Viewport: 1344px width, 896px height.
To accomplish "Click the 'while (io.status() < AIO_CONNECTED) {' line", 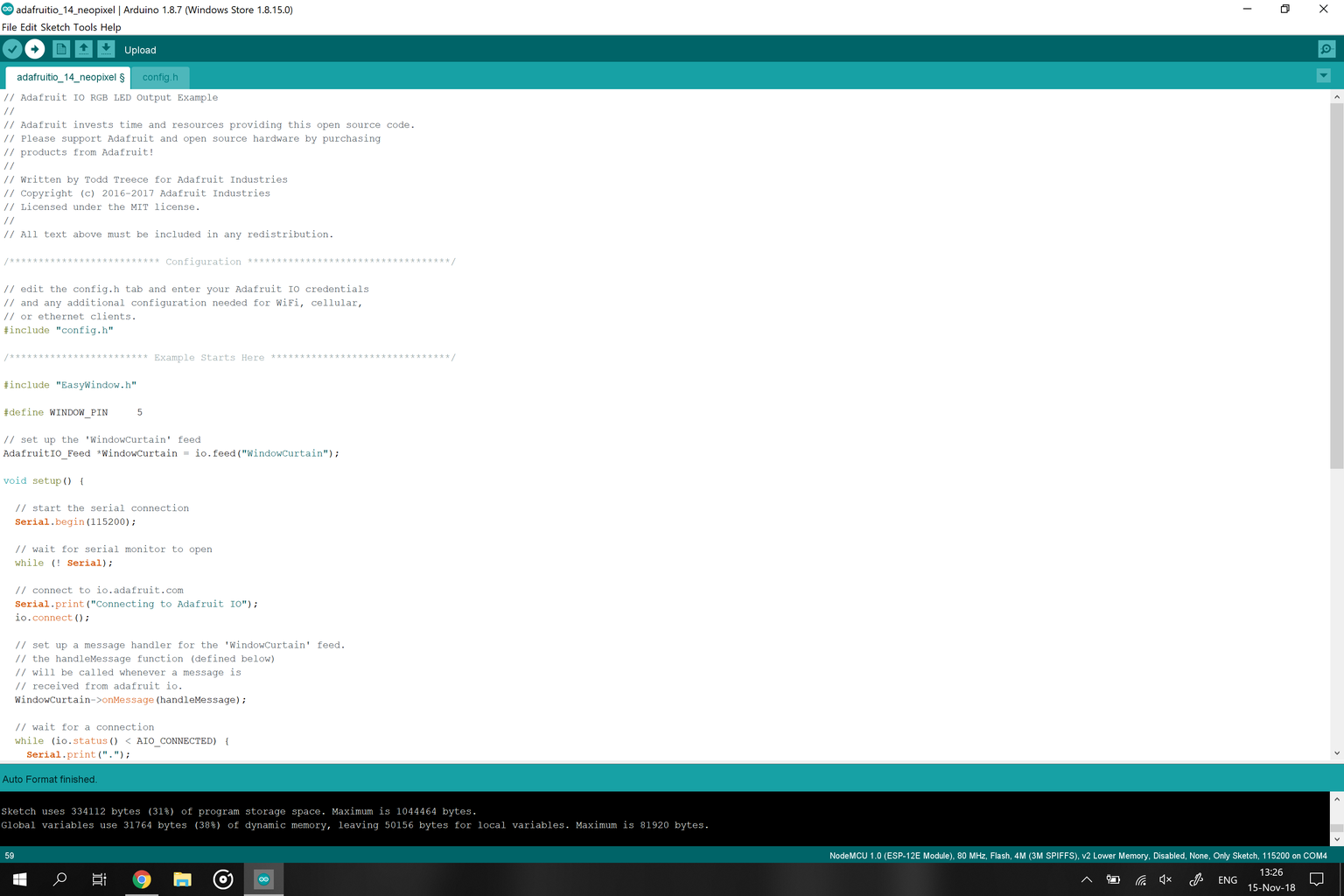I will point(122,741).
